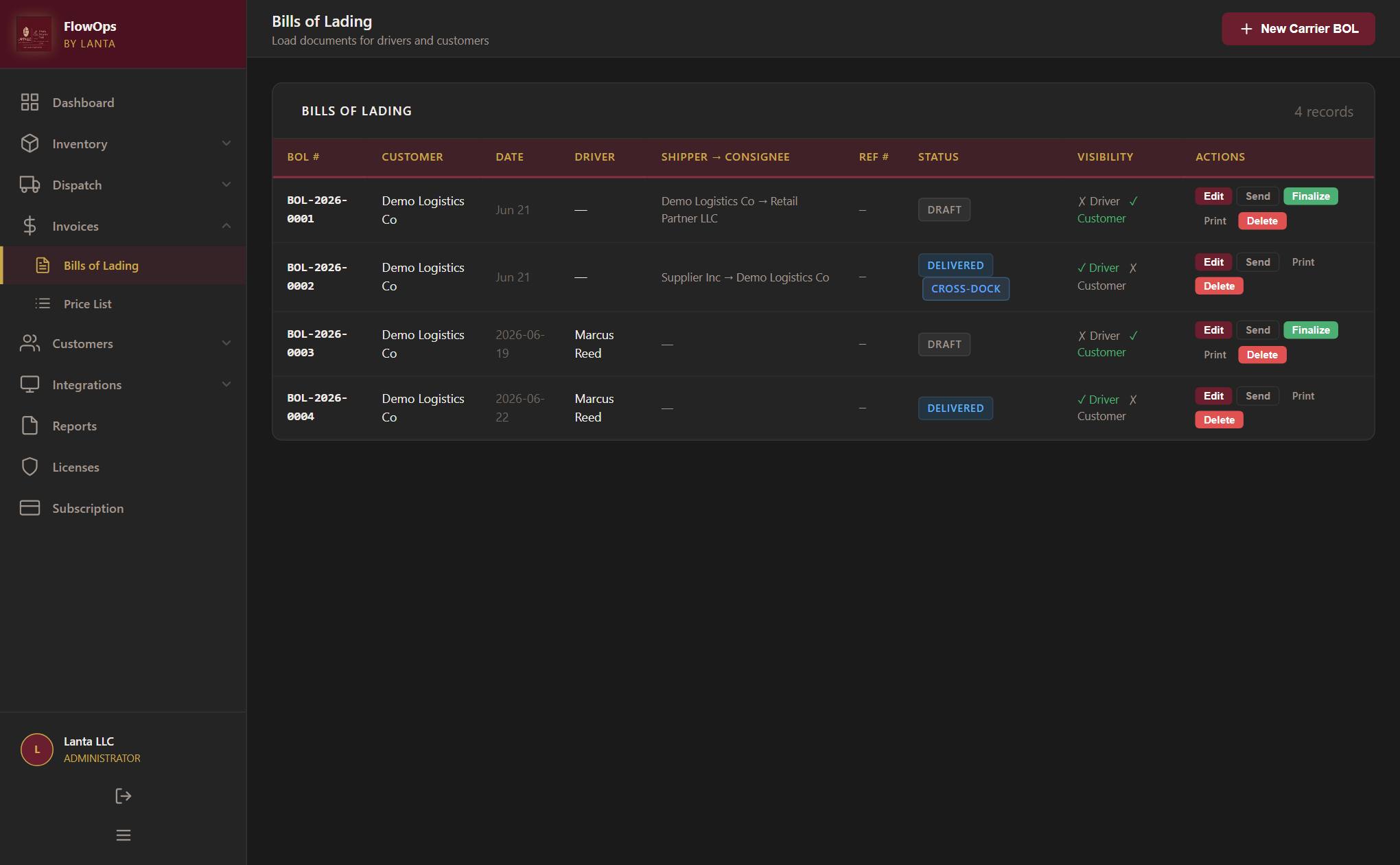Finalize BOL-2026-0001
The width and height of the screenshot is (1400, 865).
coord(1310,196)
